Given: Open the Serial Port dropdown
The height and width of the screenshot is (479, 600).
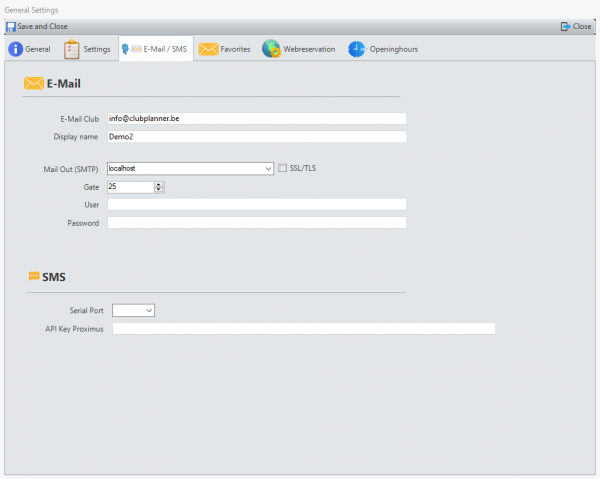Looking at the screenshot, I should click(x=149, y=311).
